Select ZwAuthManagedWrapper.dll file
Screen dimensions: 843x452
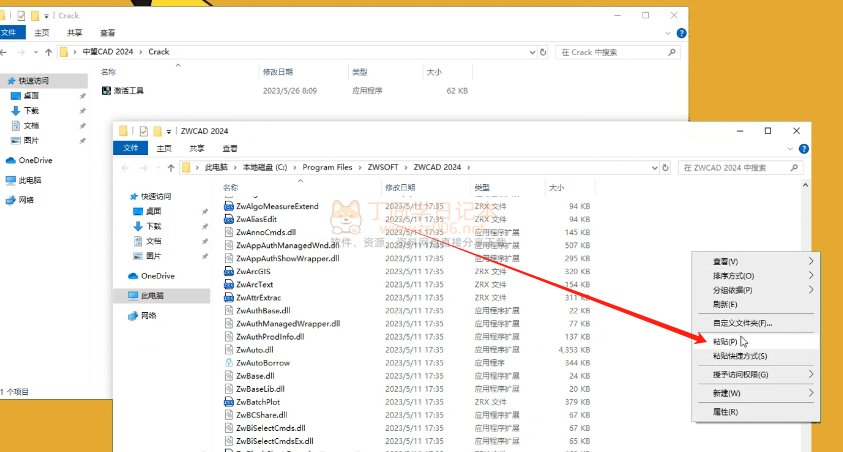(282, 324)
